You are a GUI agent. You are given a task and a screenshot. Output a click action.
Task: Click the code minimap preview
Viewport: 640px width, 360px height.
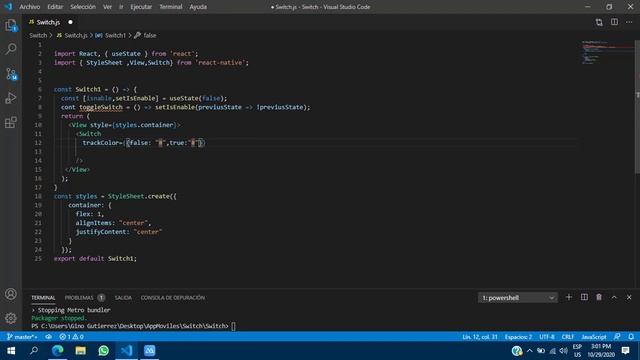(x=608, y=53)
